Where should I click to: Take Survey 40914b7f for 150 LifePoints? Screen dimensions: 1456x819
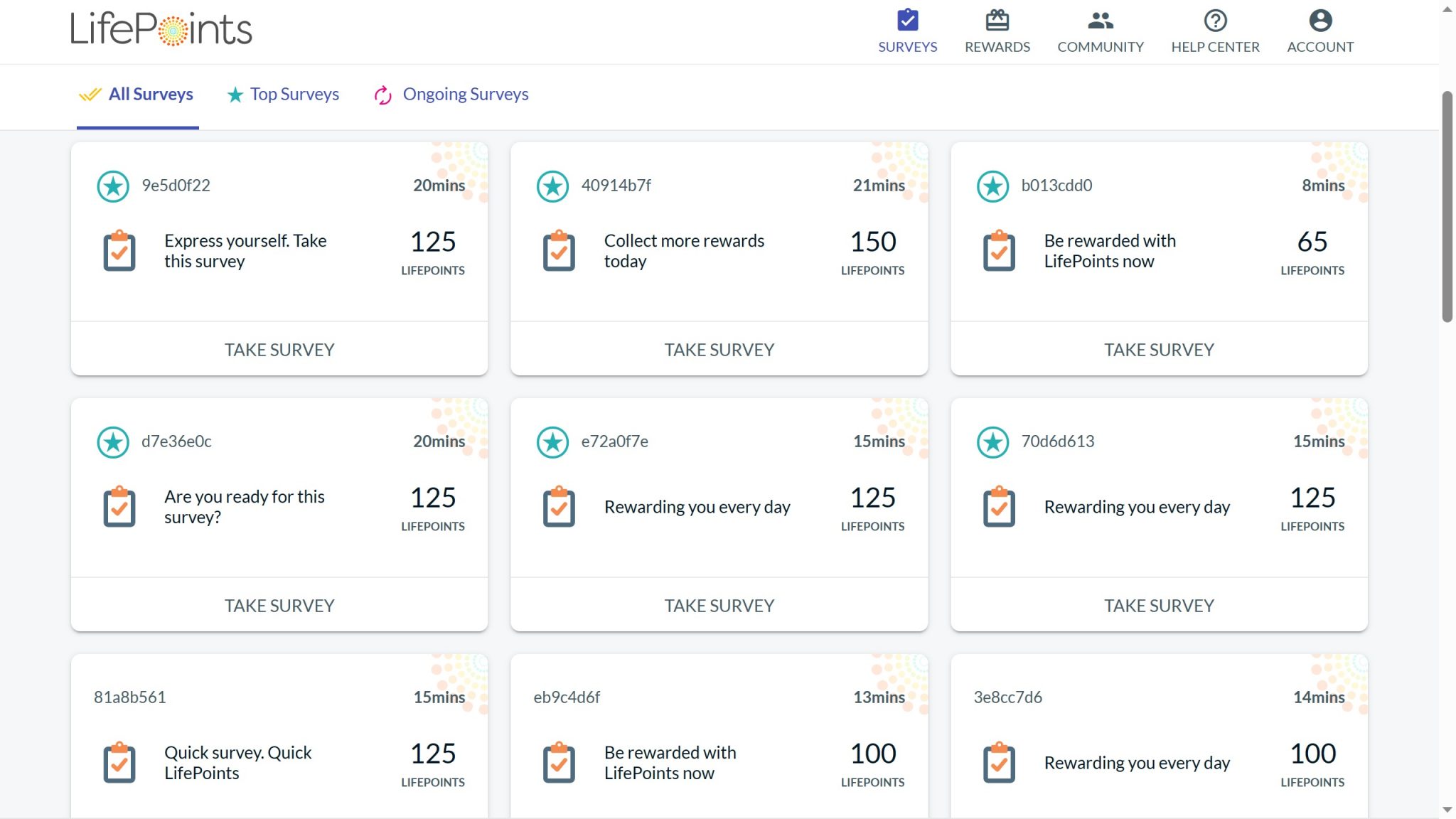tap(719, 349)
